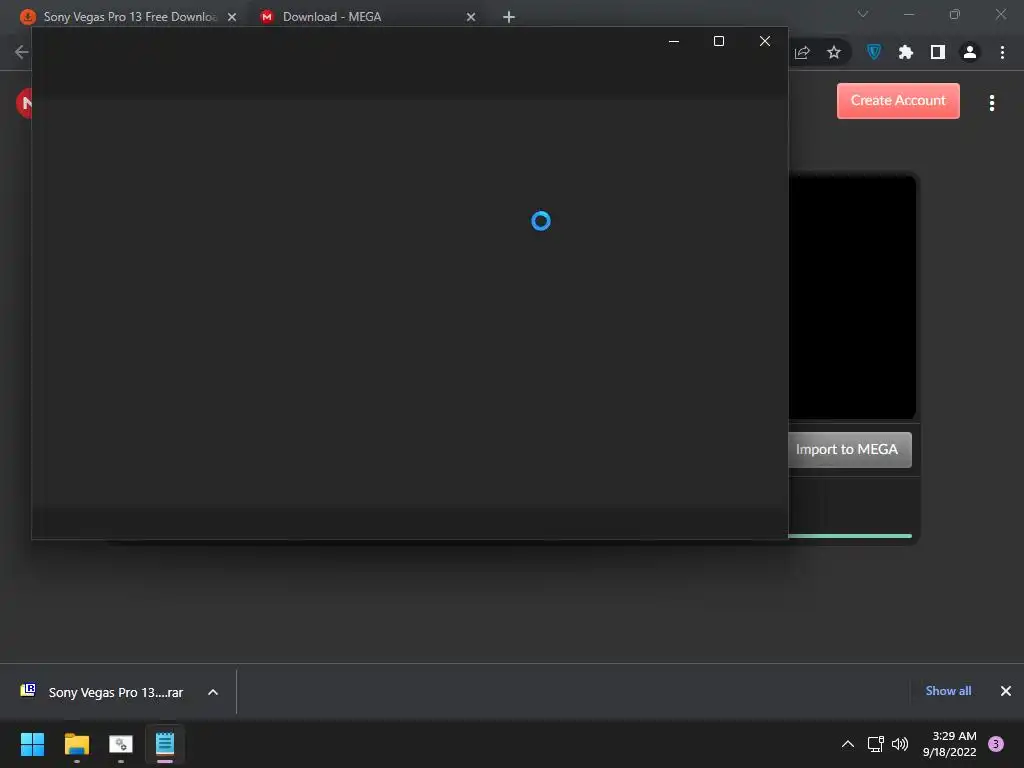Open the notification badge showing 3
The image size is (1024, 768).
click(x=996, y=743)
